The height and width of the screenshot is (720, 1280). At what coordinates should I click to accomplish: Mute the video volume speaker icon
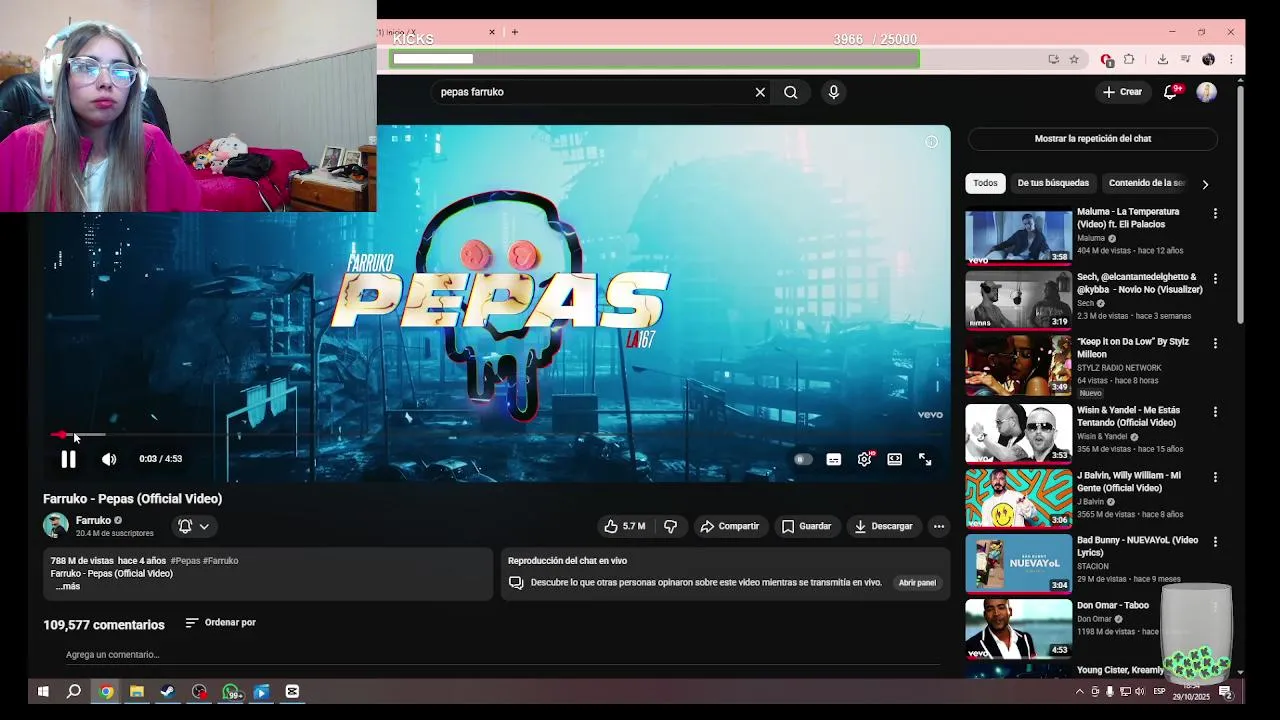109,459
